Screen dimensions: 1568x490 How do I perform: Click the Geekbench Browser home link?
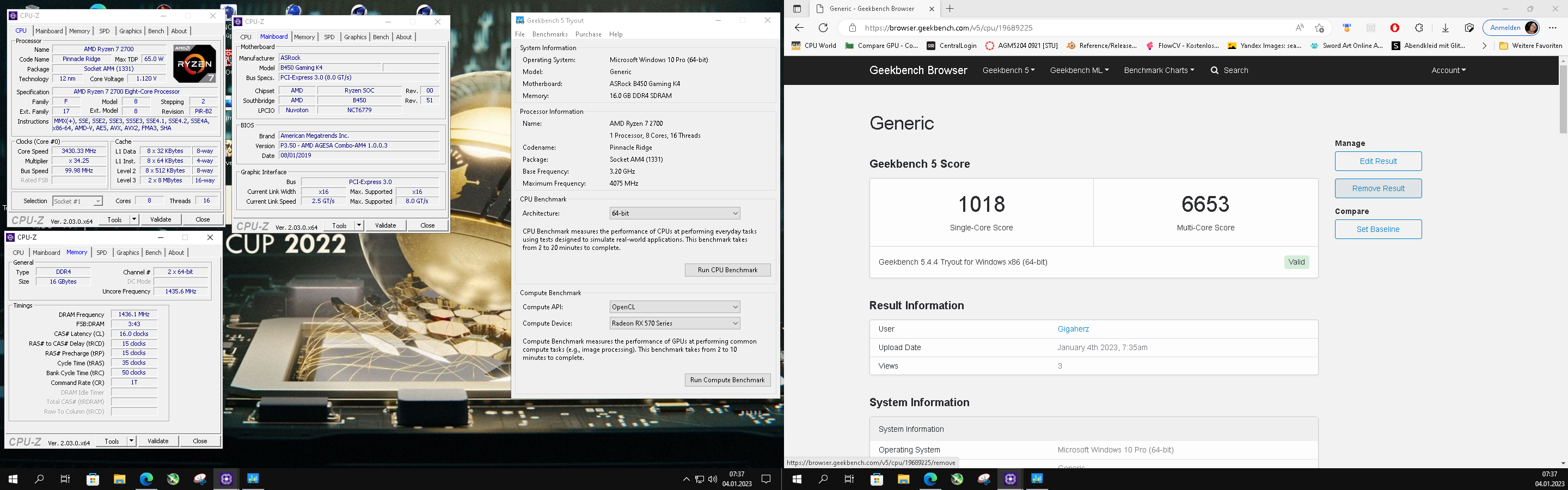[x=918, y=70]
